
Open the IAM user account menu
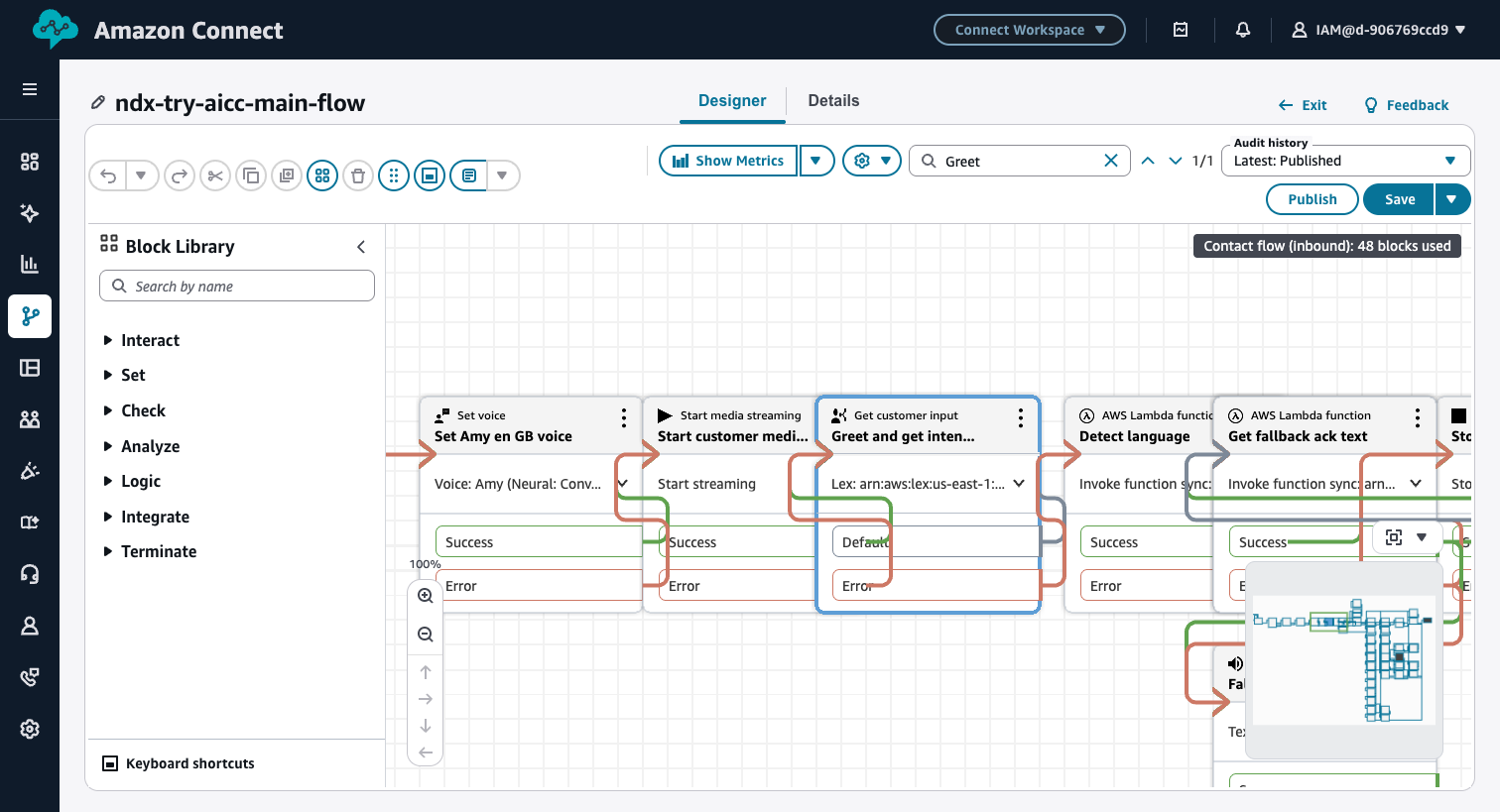(x=1379, y=30)
